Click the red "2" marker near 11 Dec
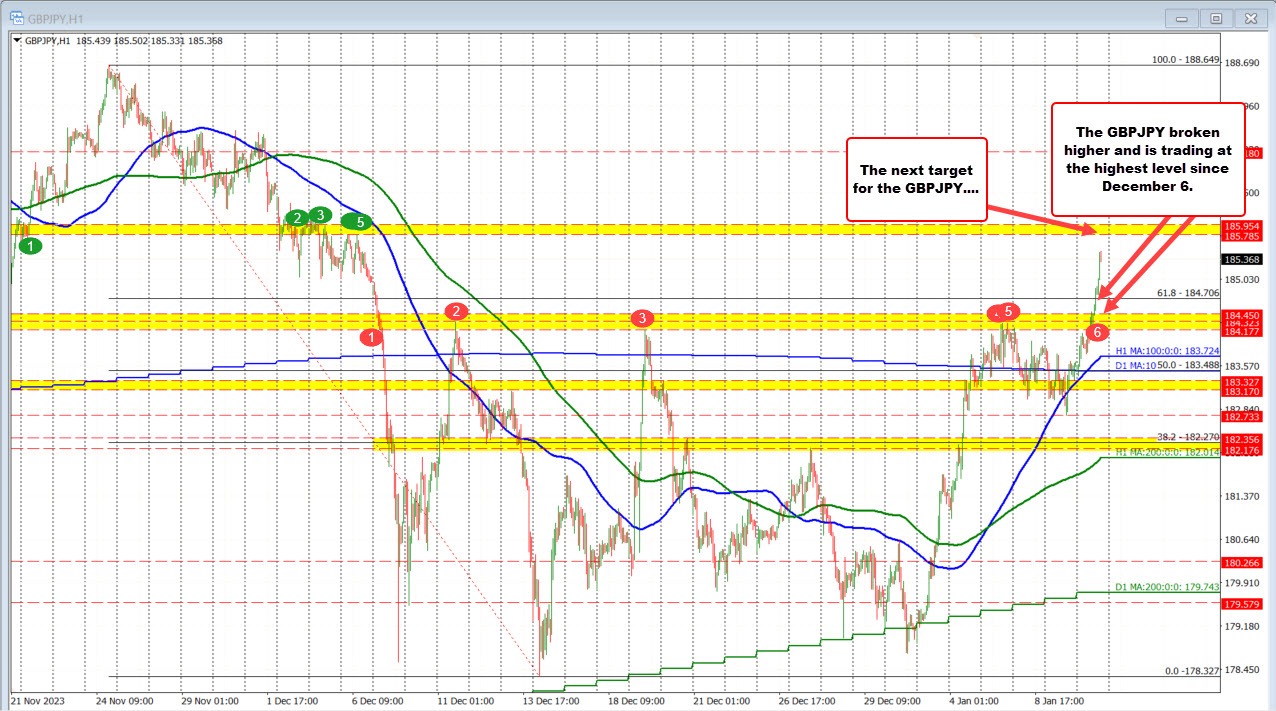The image size is (1276, 711). click(x=456, y=311)
